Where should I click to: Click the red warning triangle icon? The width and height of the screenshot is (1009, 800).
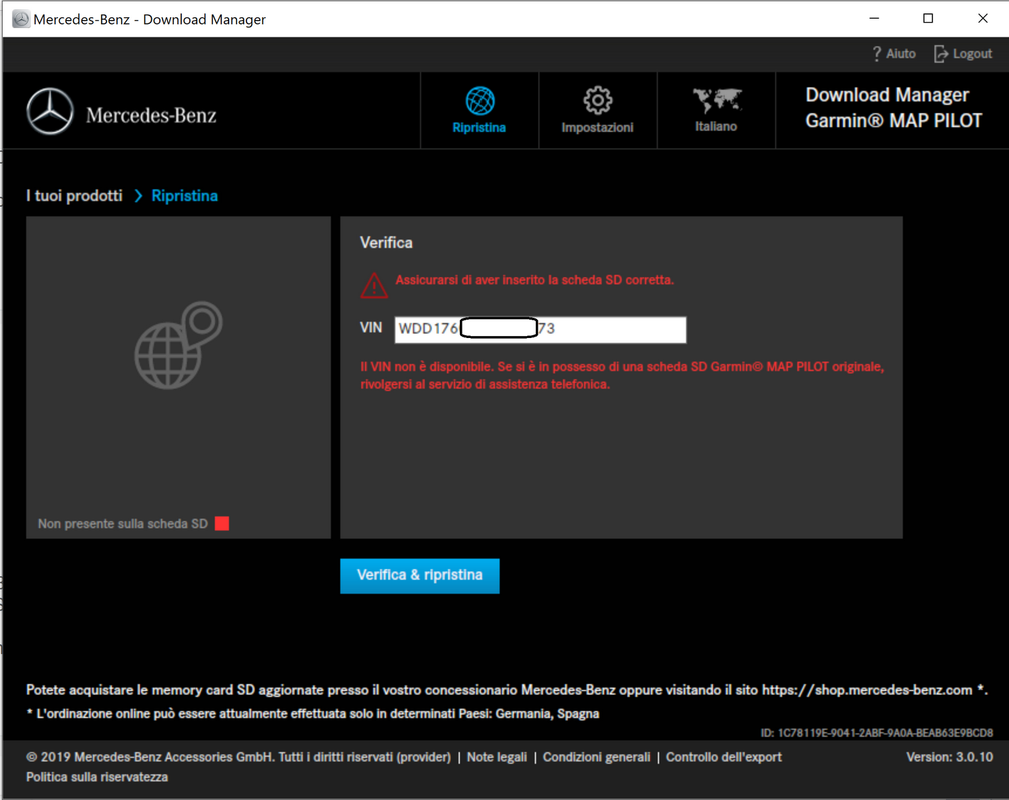click(374, 286)
